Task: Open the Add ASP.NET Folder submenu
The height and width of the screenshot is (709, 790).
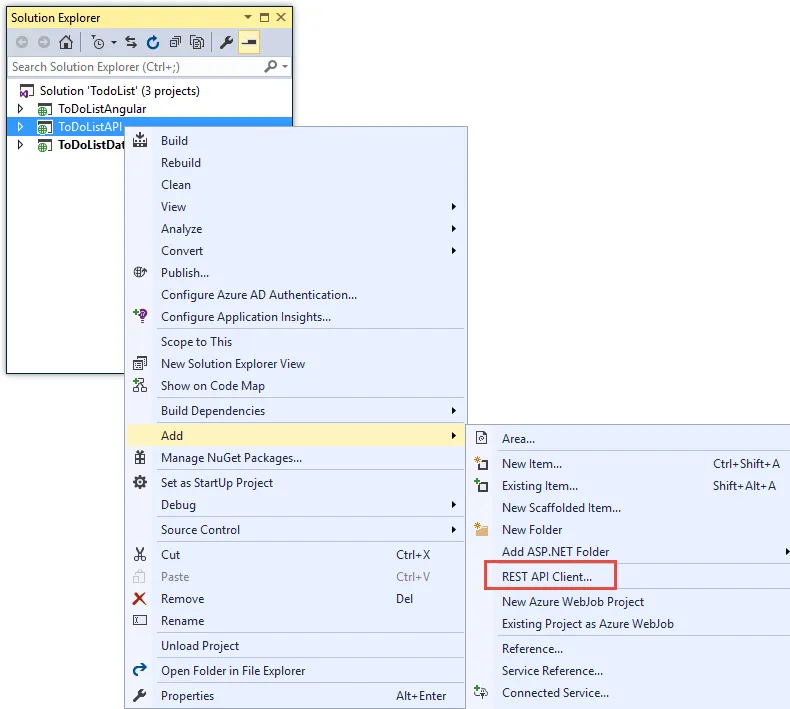Action: pos(630,552)
